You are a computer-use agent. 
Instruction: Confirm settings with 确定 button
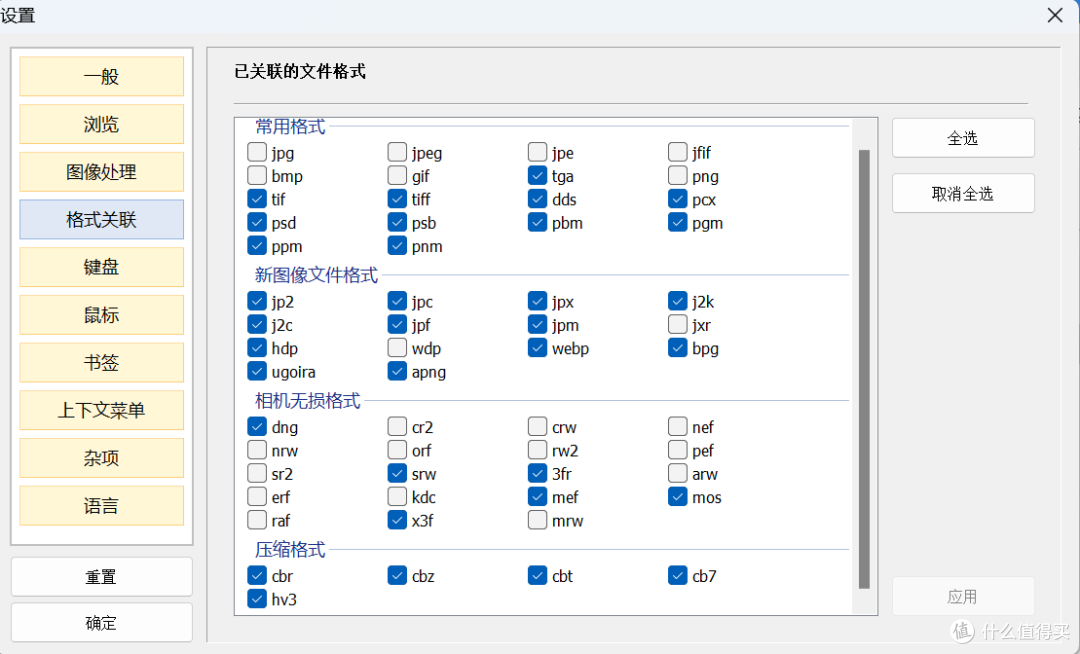[x=101, y=623]
